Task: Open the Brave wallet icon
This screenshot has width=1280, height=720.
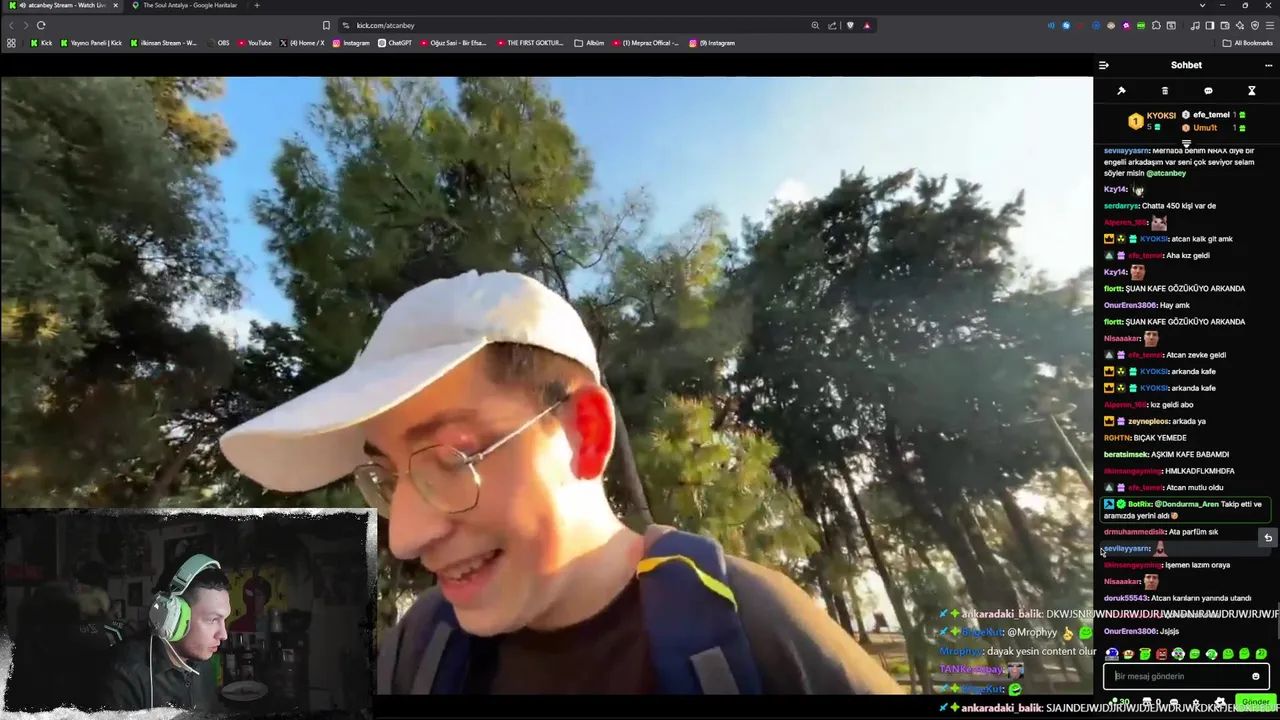Action: (x=1225, y=25)
